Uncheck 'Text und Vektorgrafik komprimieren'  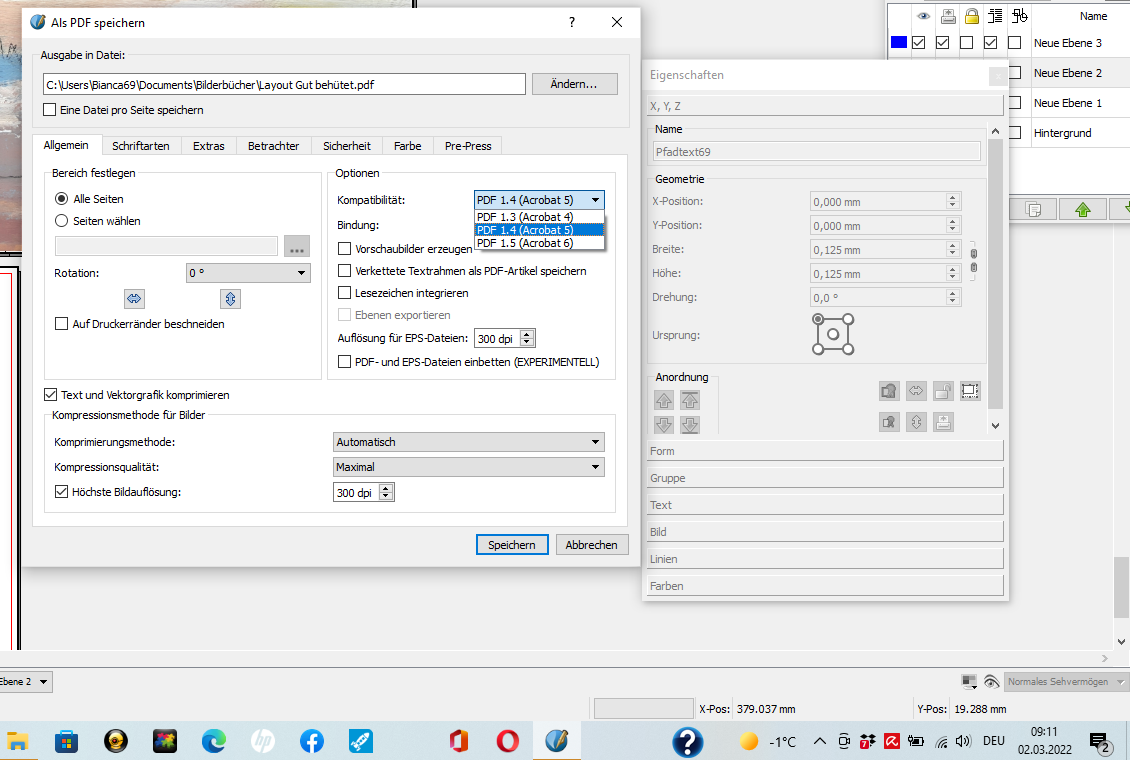tap(51, 395)
